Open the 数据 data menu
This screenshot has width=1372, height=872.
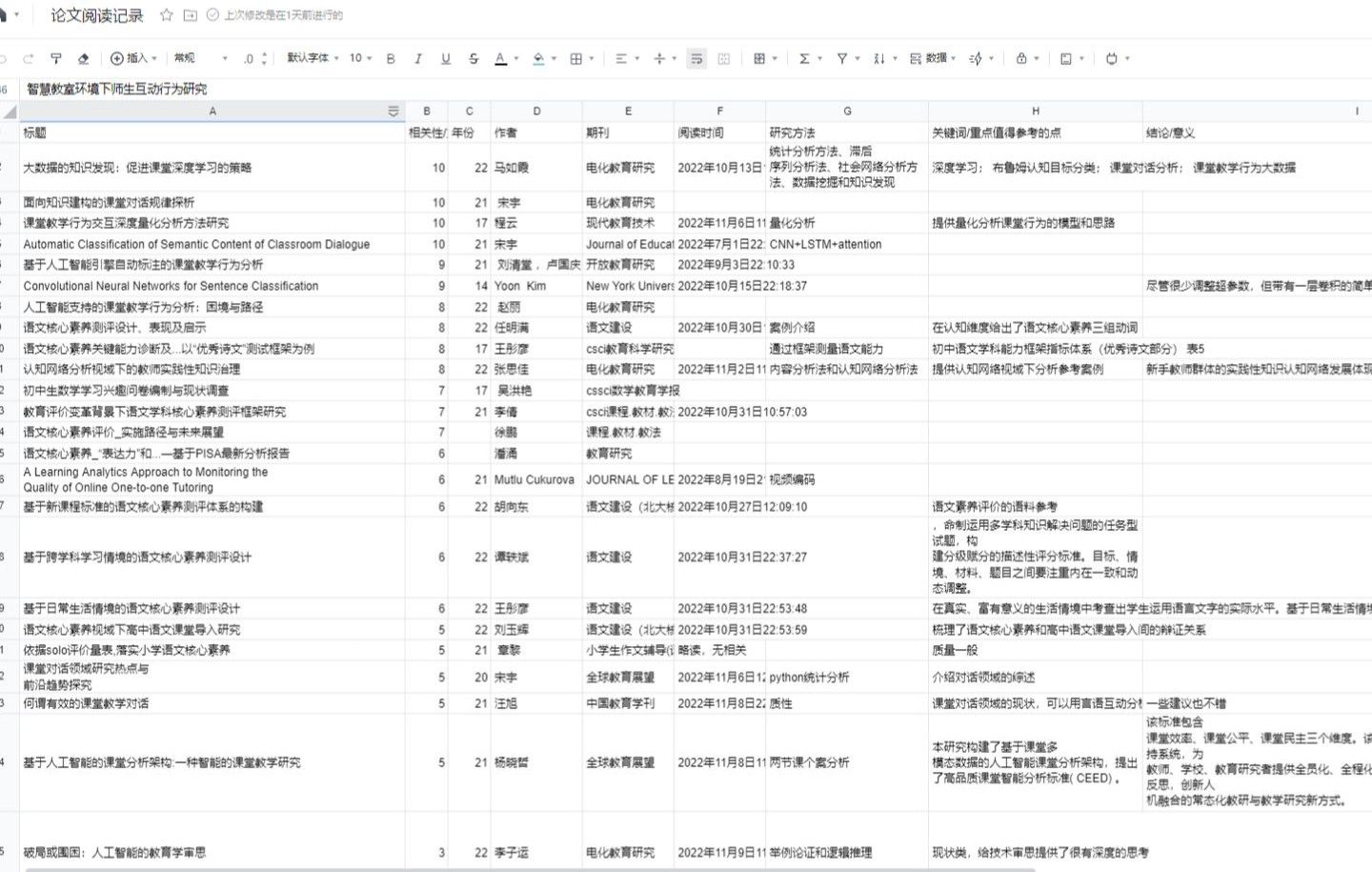click(932, 58)
